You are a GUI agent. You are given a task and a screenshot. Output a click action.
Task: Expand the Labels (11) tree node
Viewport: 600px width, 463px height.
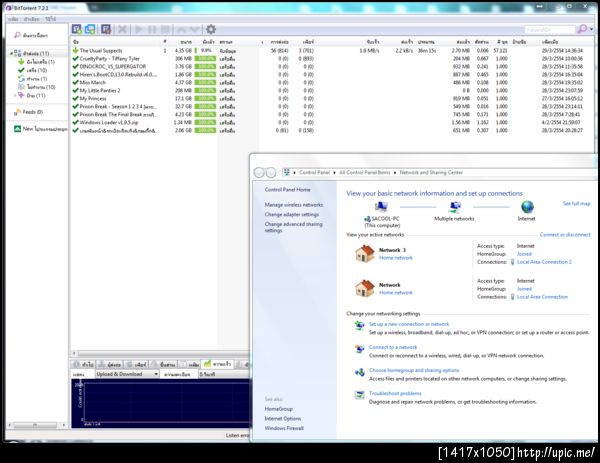(x=15, y=95)
